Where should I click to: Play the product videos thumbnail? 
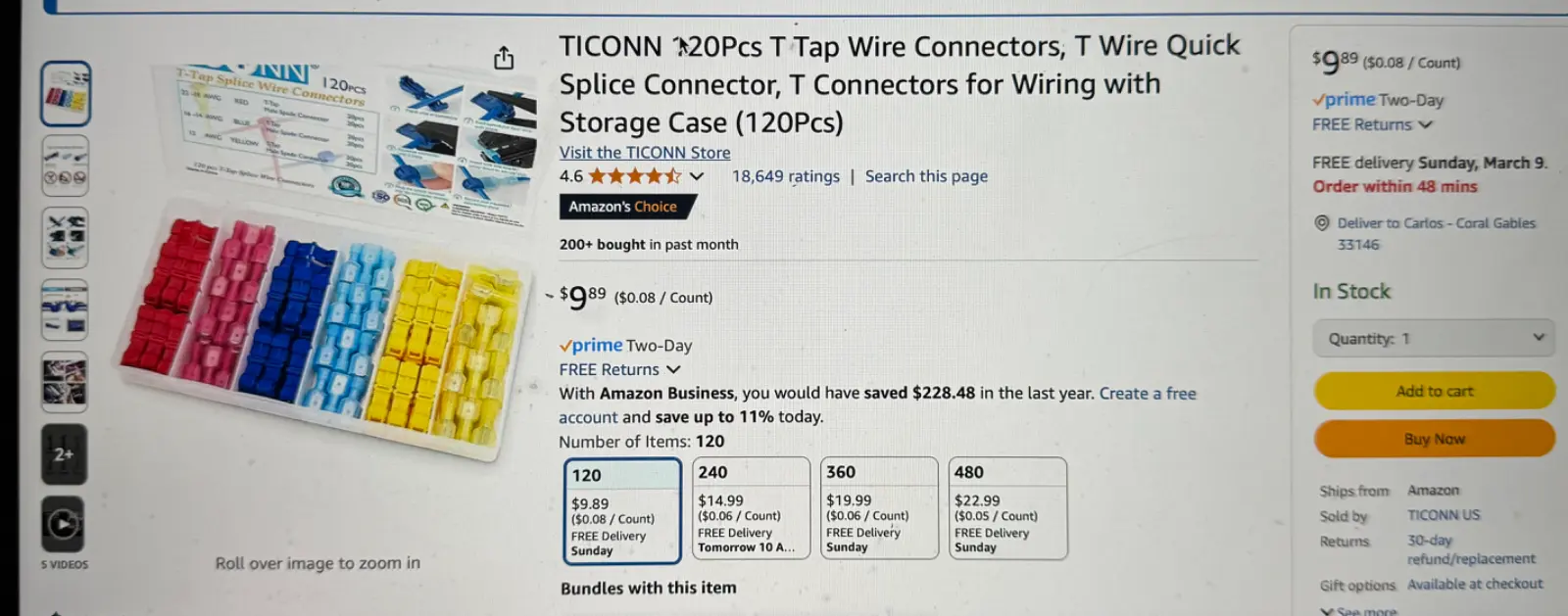(x=64, y=525)
